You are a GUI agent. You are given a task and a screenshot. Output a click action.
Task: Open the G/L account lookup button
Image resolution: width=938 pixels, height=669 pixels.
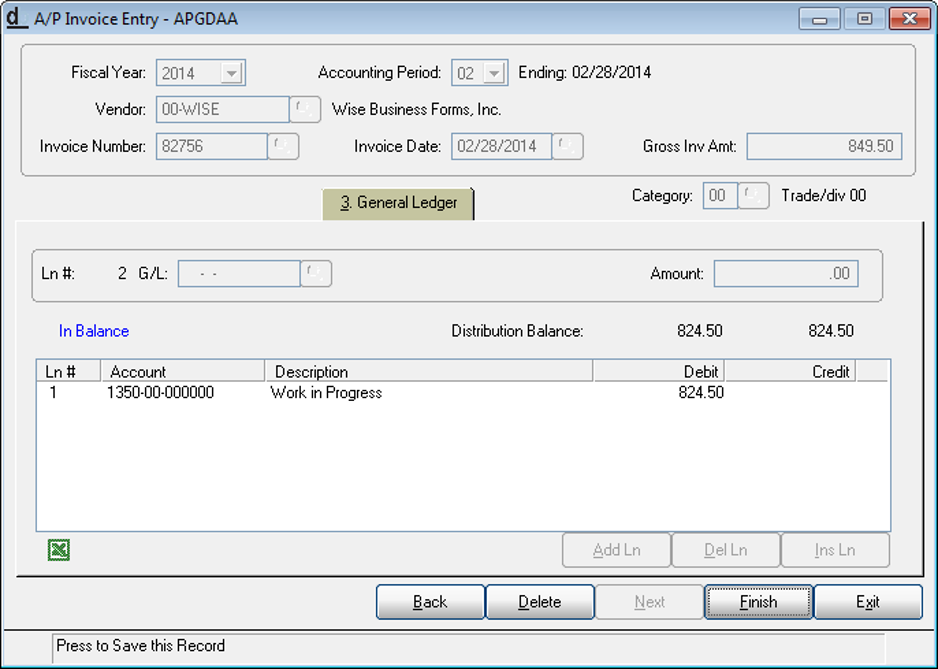point(316,273)
